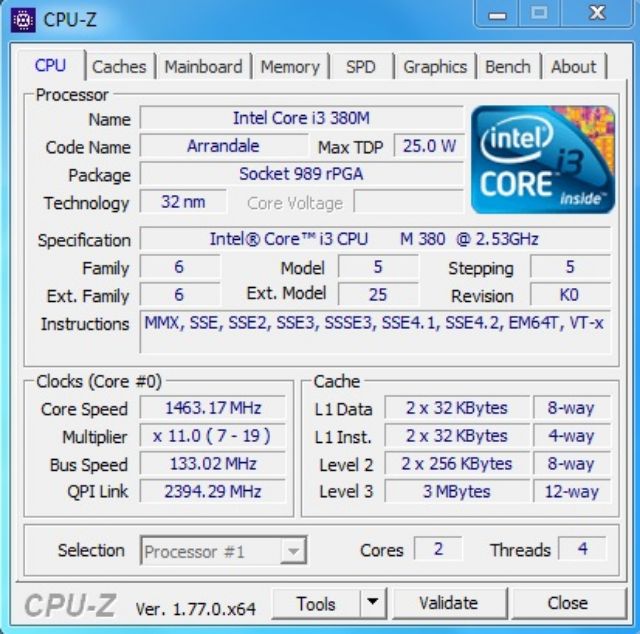Switch to the Caches tab
The width and height of the screenshot is (640, 634).
coord(119,67)
